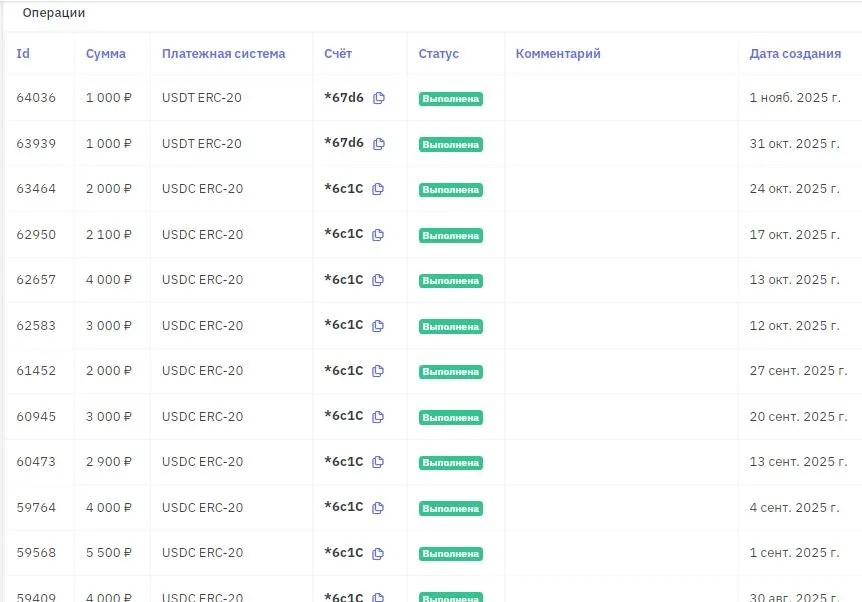
Task: Click the Статус column header
Action: tap(438, 54)
